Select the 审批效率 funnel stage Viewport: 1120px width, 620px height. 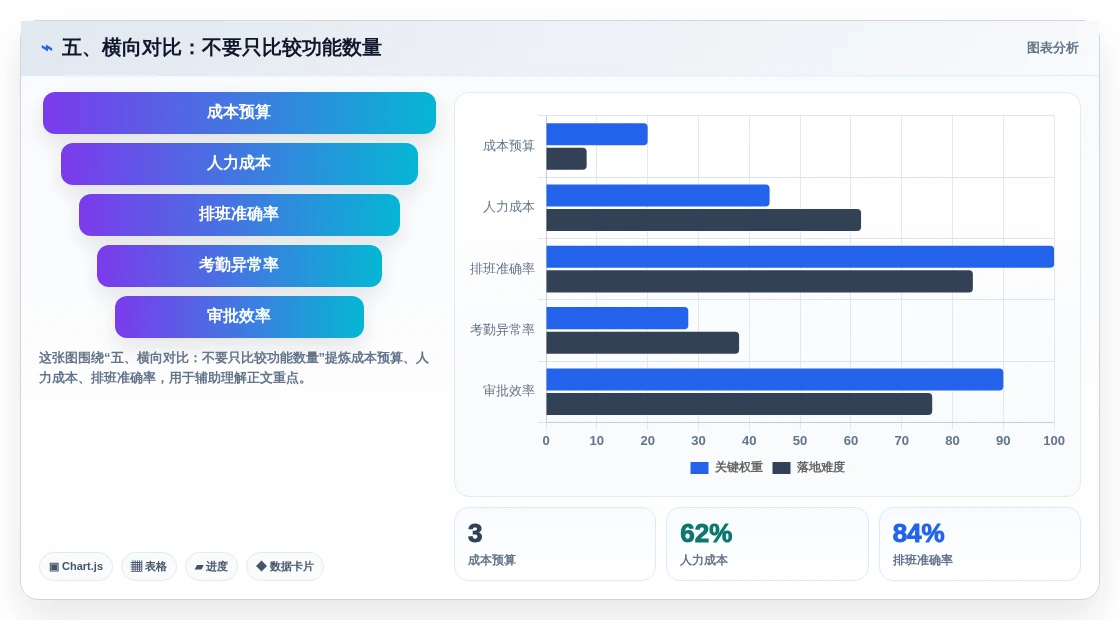tap(239, 316)
